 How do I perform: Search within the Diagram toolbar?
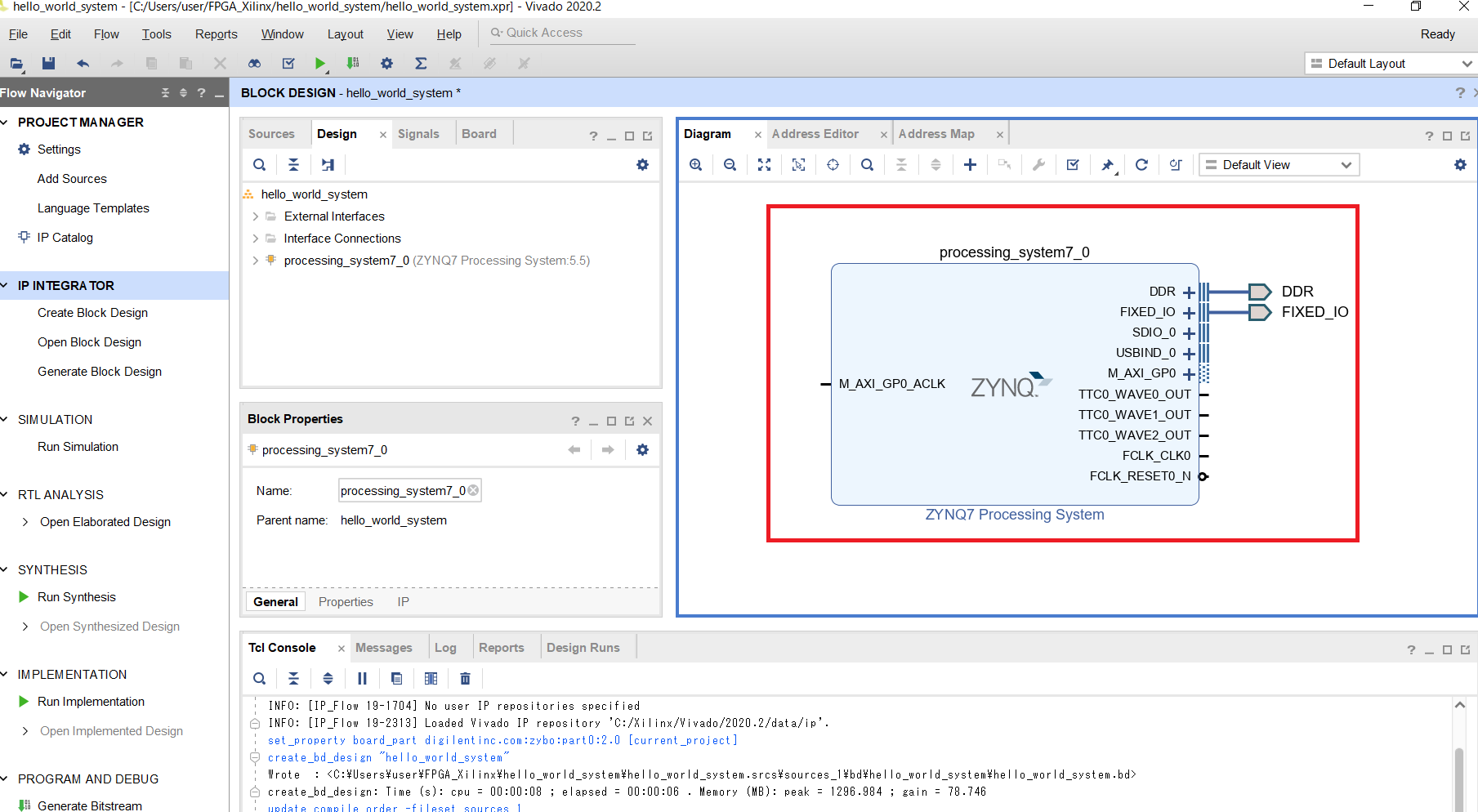868,165
